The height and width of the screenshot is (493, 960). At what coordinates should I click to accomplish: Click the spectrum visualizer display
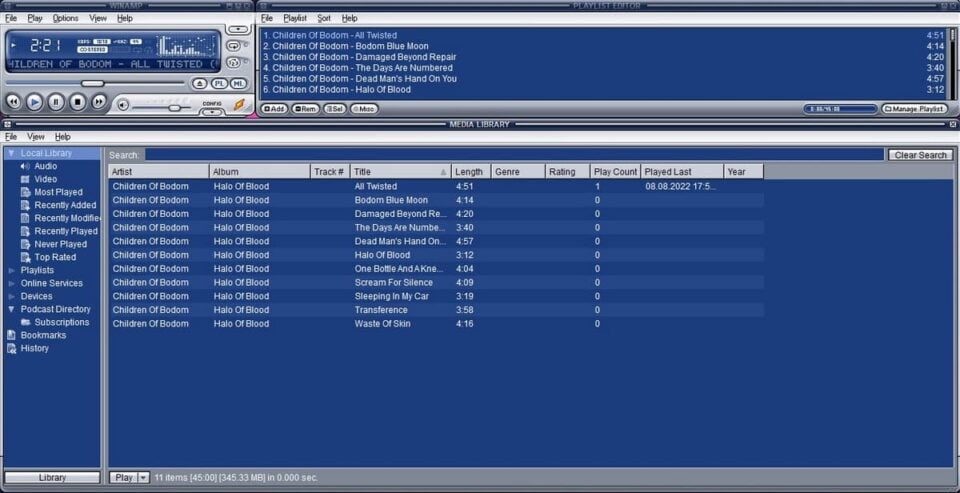(186, 47)
